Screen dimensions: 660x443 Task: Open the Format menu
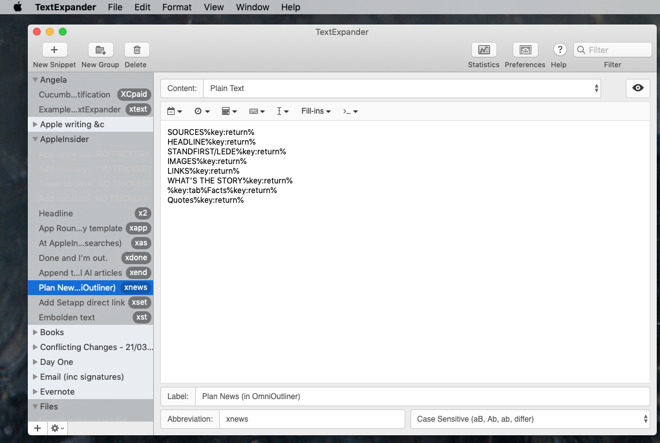point(177,7)
